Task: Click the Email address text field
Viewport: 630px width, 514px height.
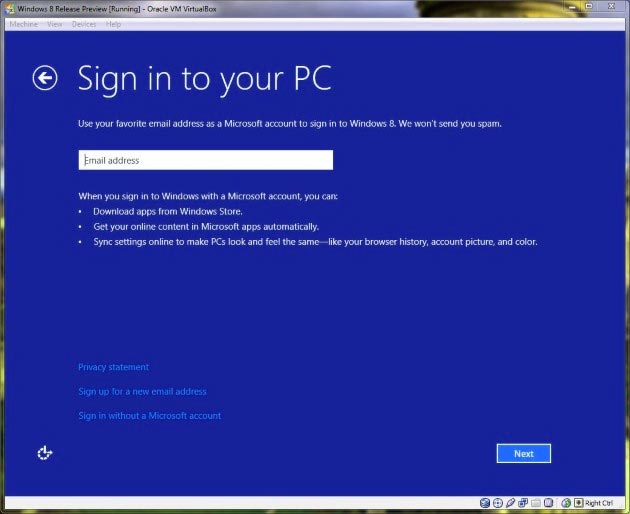Action: click(x=205, y=160)
